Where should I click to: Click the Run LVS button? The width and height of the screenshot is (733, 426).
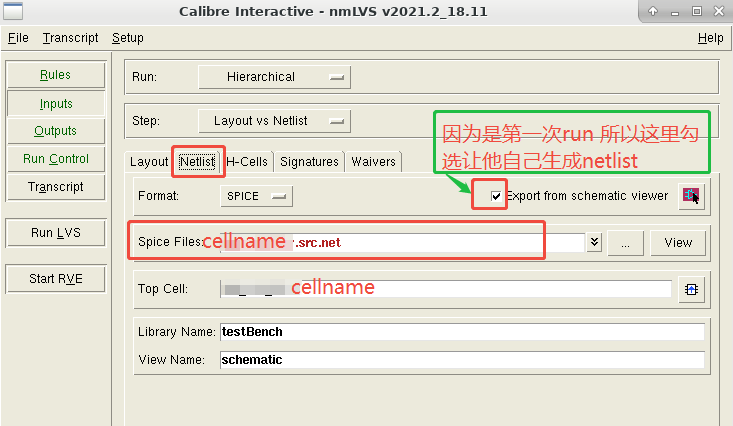pos(56,233)
